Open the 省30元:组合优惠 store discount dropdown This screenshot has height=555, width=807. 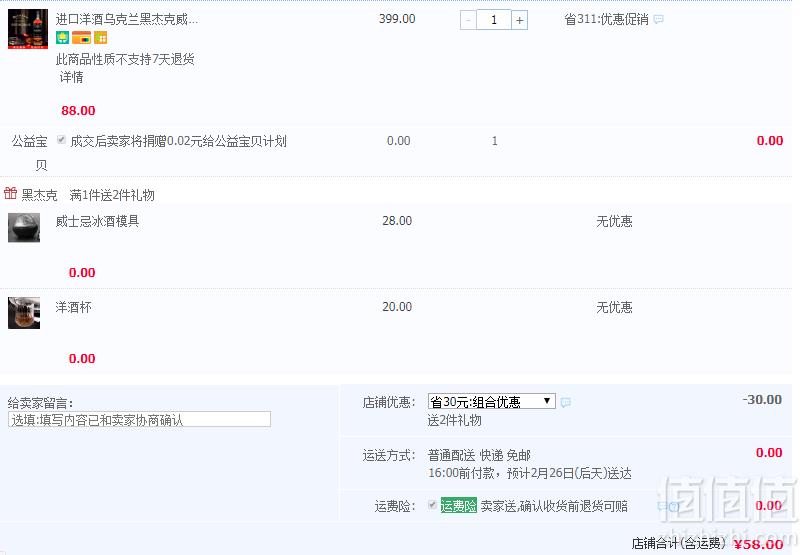point(492,402)
